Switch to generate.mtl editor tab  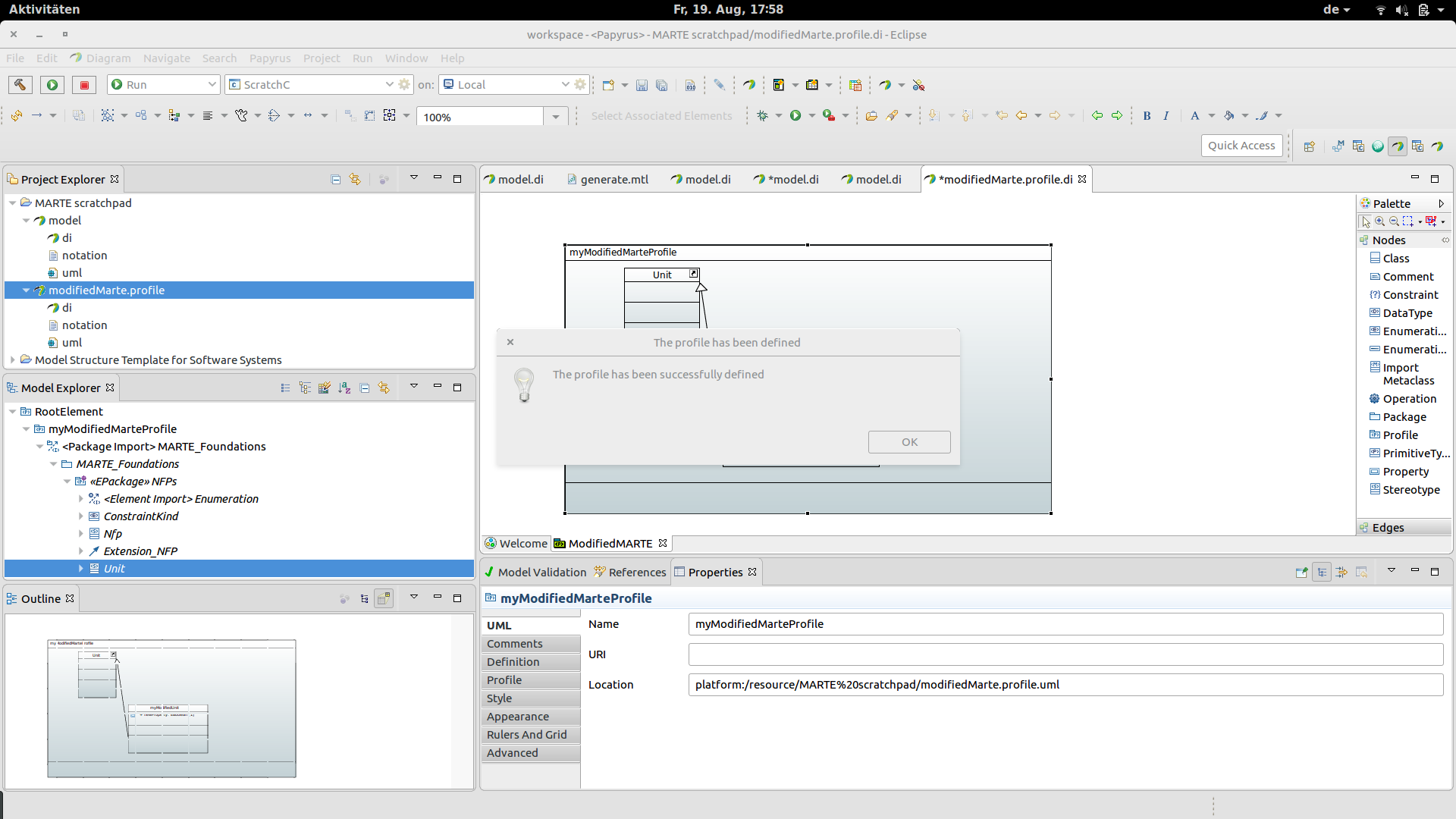click(x=608, y=180)
